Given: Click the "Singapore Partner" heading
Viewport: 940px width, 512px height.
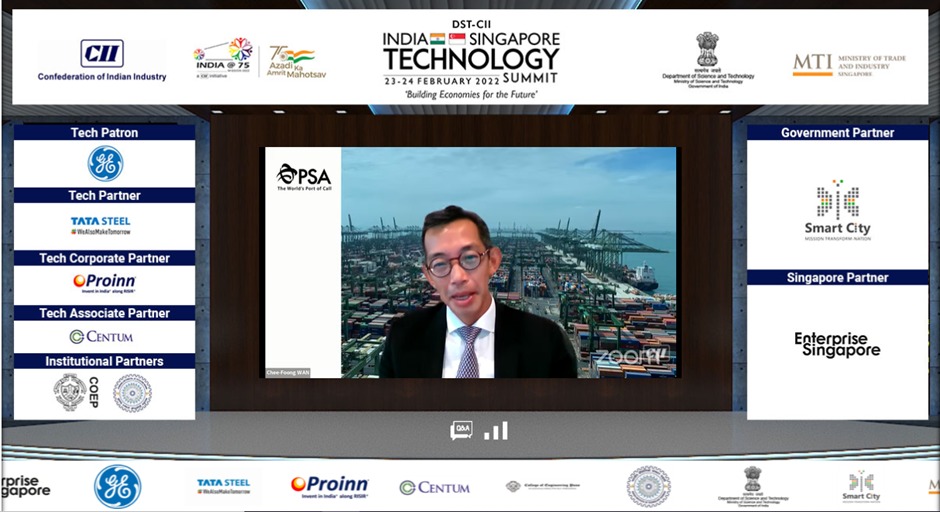Looking at the screenshot, I should coord(837,278).
